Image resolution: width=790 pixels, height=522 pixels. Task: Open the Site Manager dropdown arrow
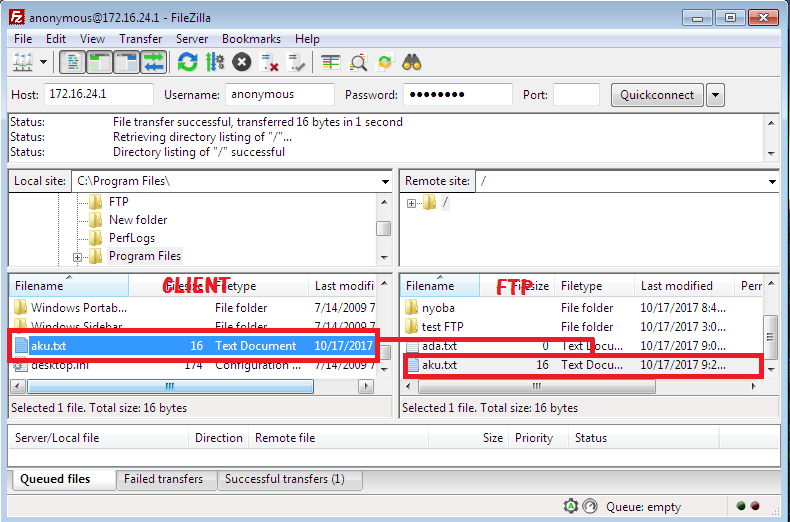coord(44,62)
